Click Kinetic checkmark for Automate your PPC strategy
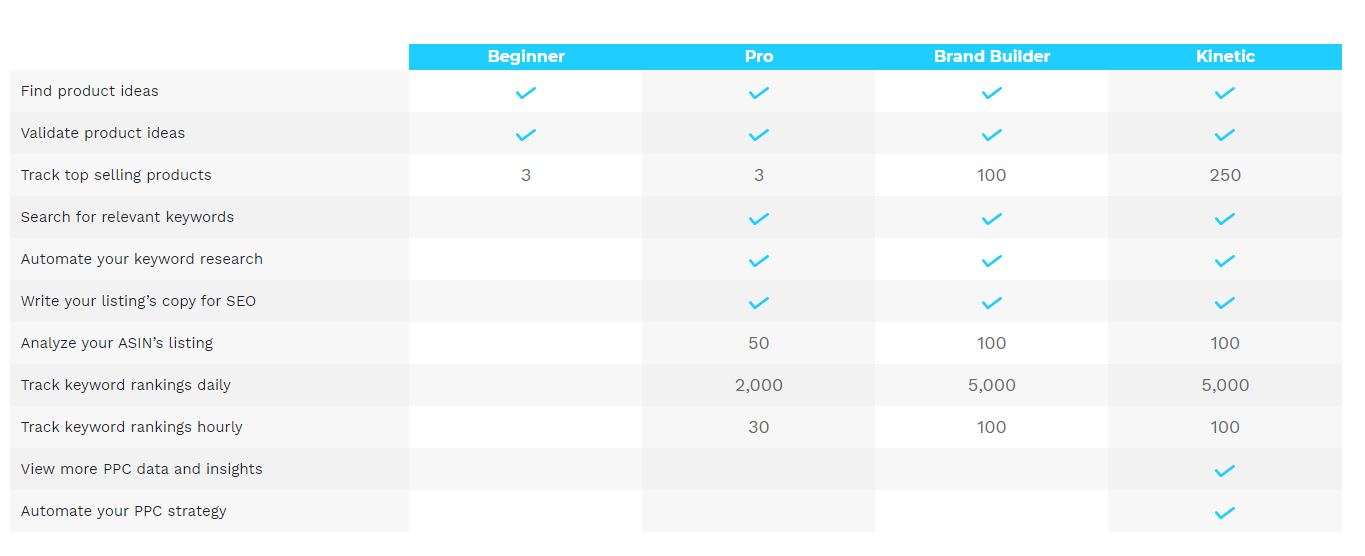The height and width of the screenshot is (556, 1365). pyautogui.click(x=1224, y=513)
